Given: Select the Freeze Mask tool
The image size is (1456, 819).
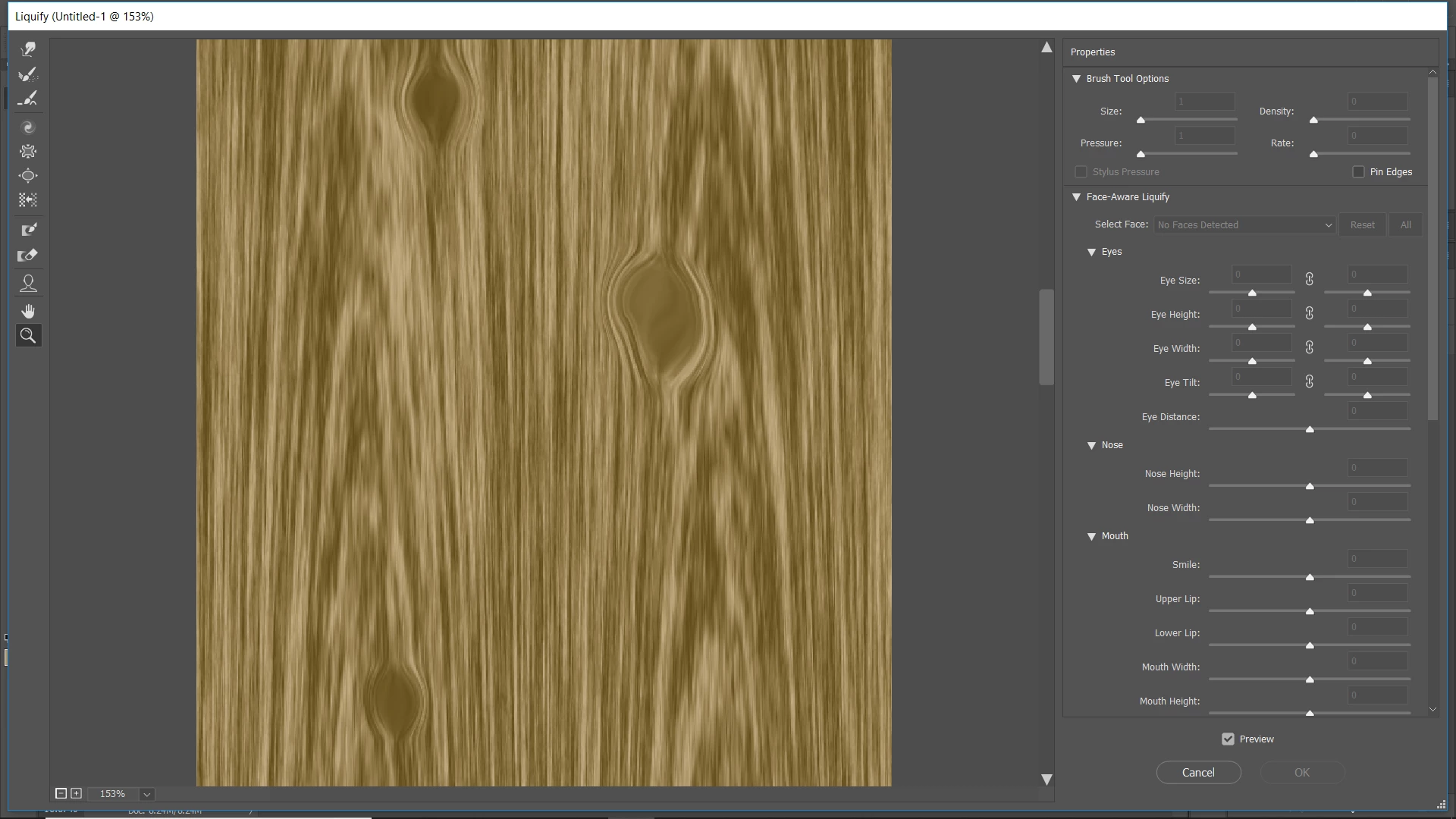Looking at the screenshot, I should [x=28, y=230].
